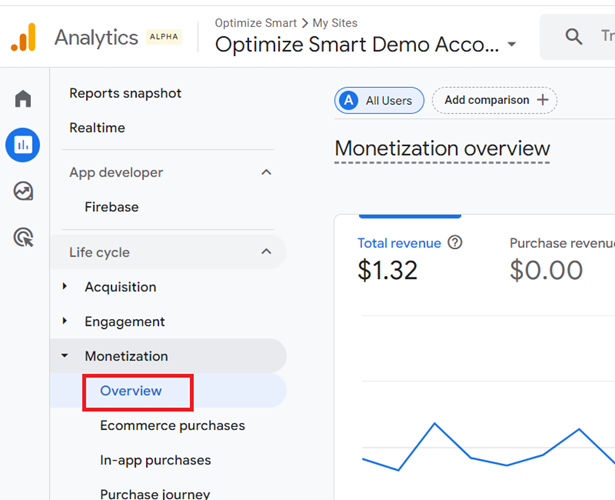Select Overview under Monetization
The height and width of the screenshot is (500, 615).
(131, 391)
